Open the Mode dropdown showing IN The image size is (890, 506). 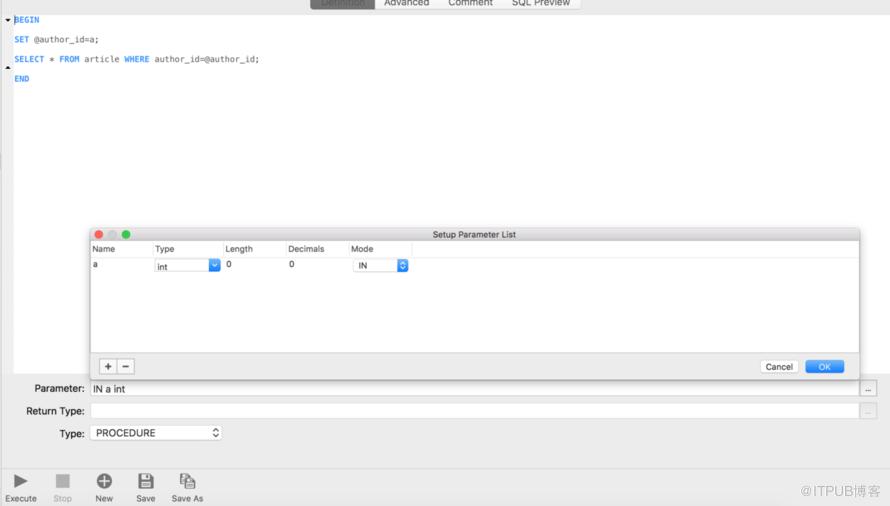tap(402, 265)
